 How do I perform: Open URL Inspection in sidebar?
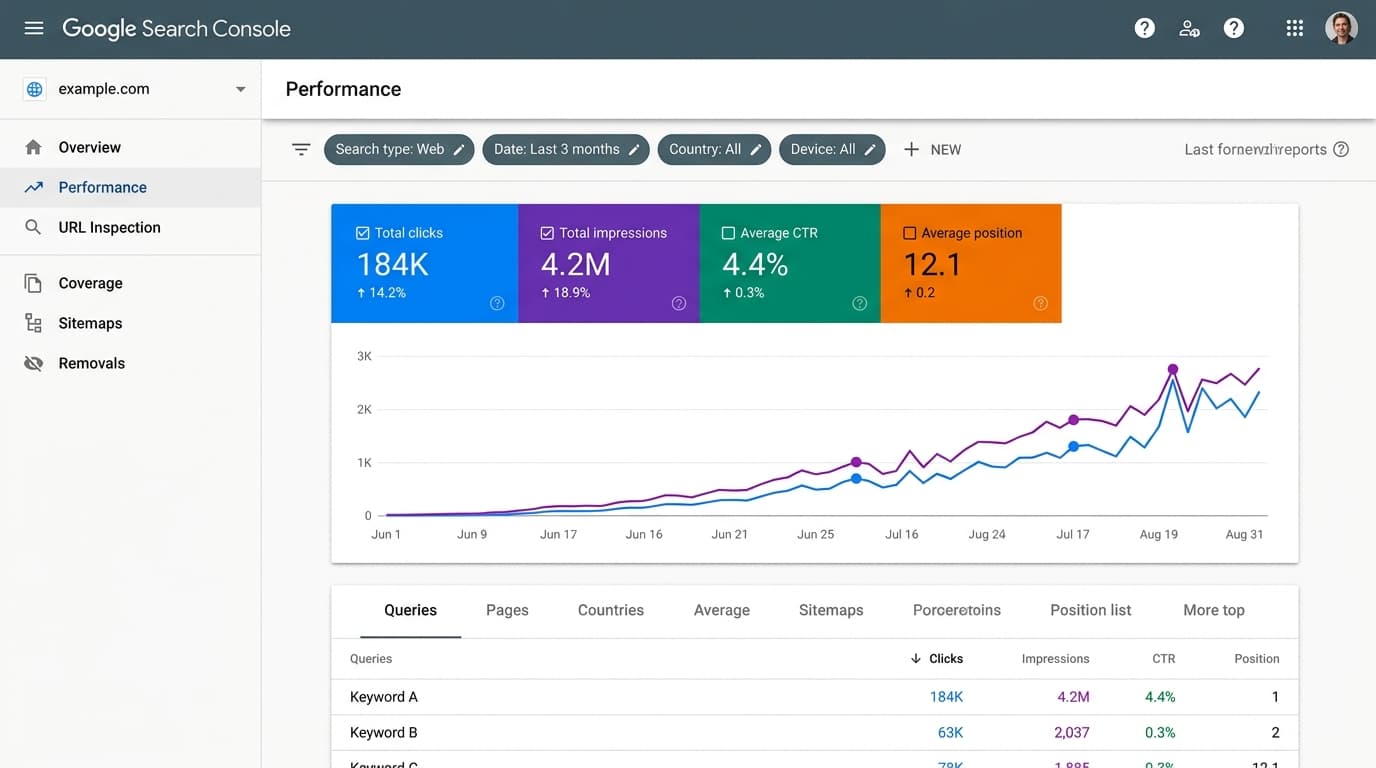coord(130,227)
